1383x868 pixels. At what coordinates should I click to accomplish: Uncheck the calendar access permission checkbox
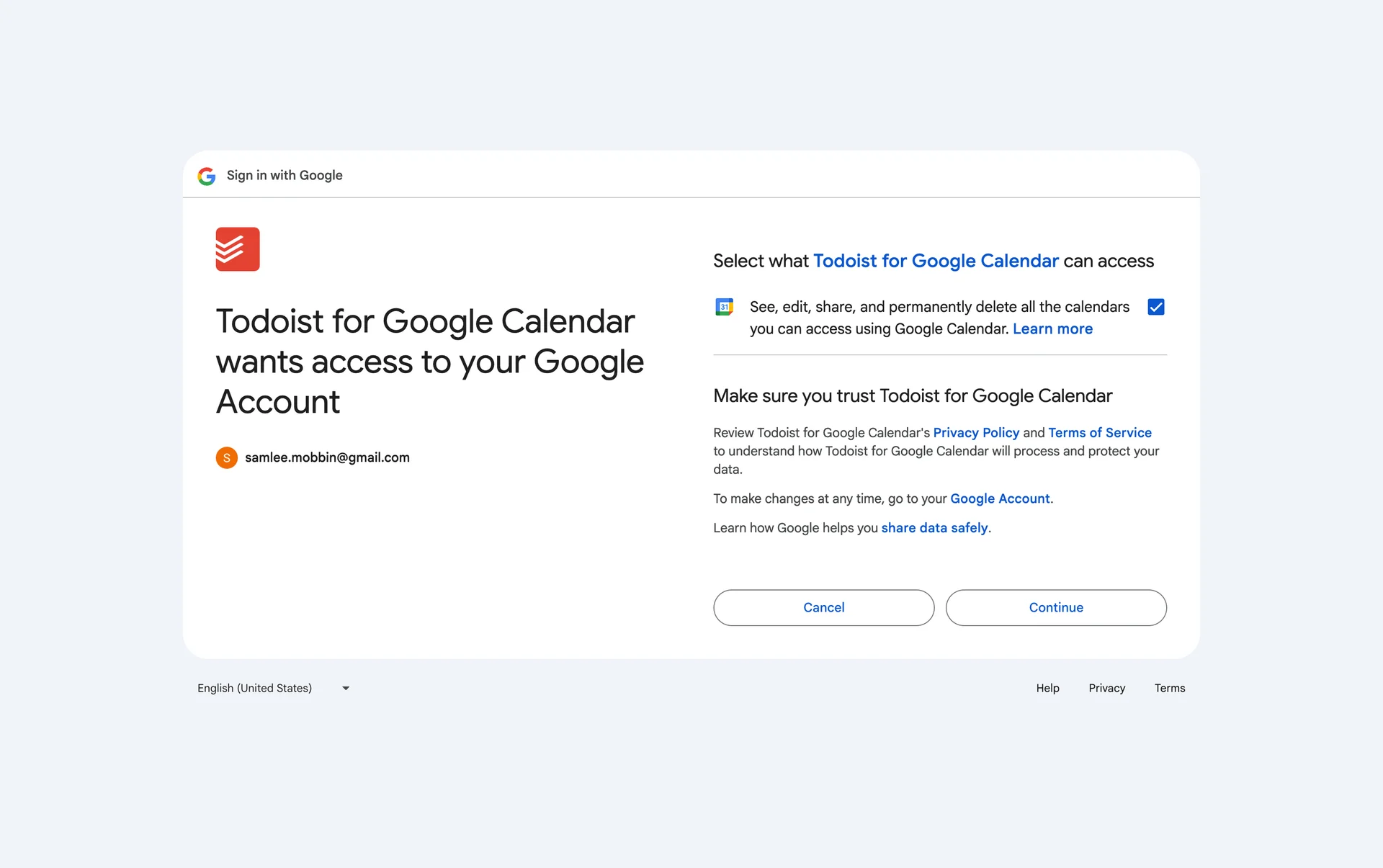click(x=1156, y=307)
